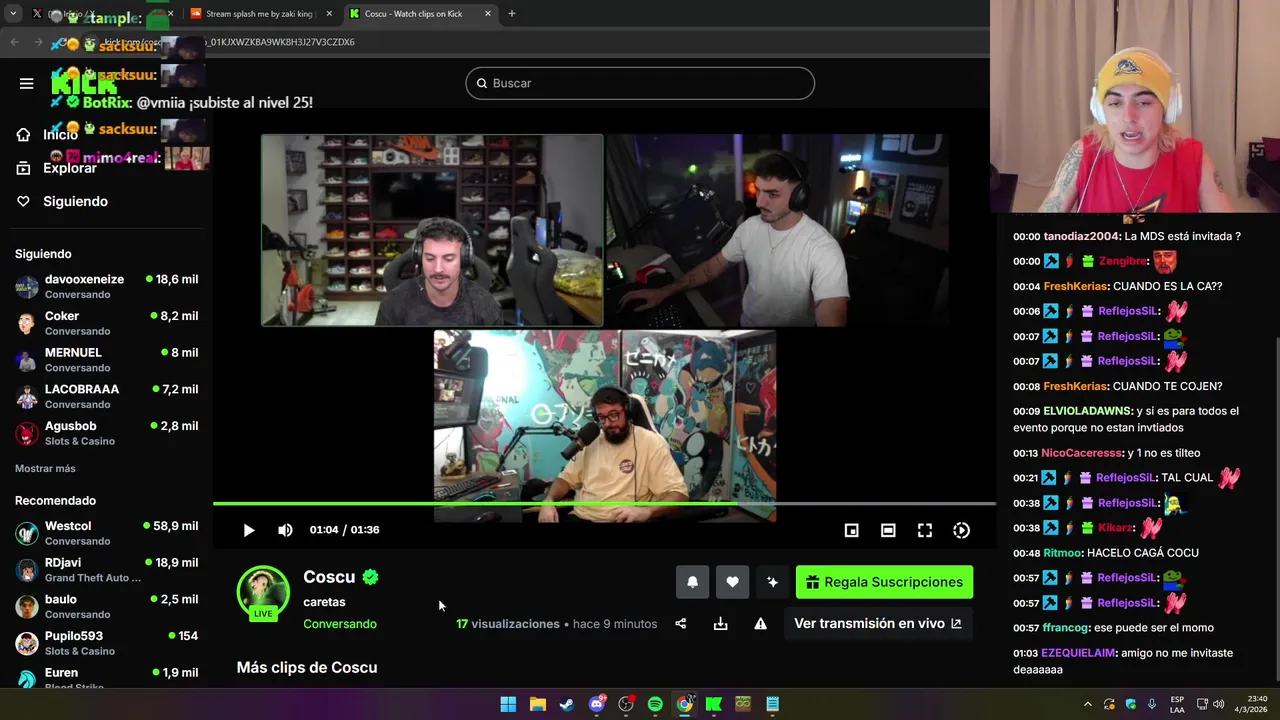Show hidden system tray icons chevron

1088,704
